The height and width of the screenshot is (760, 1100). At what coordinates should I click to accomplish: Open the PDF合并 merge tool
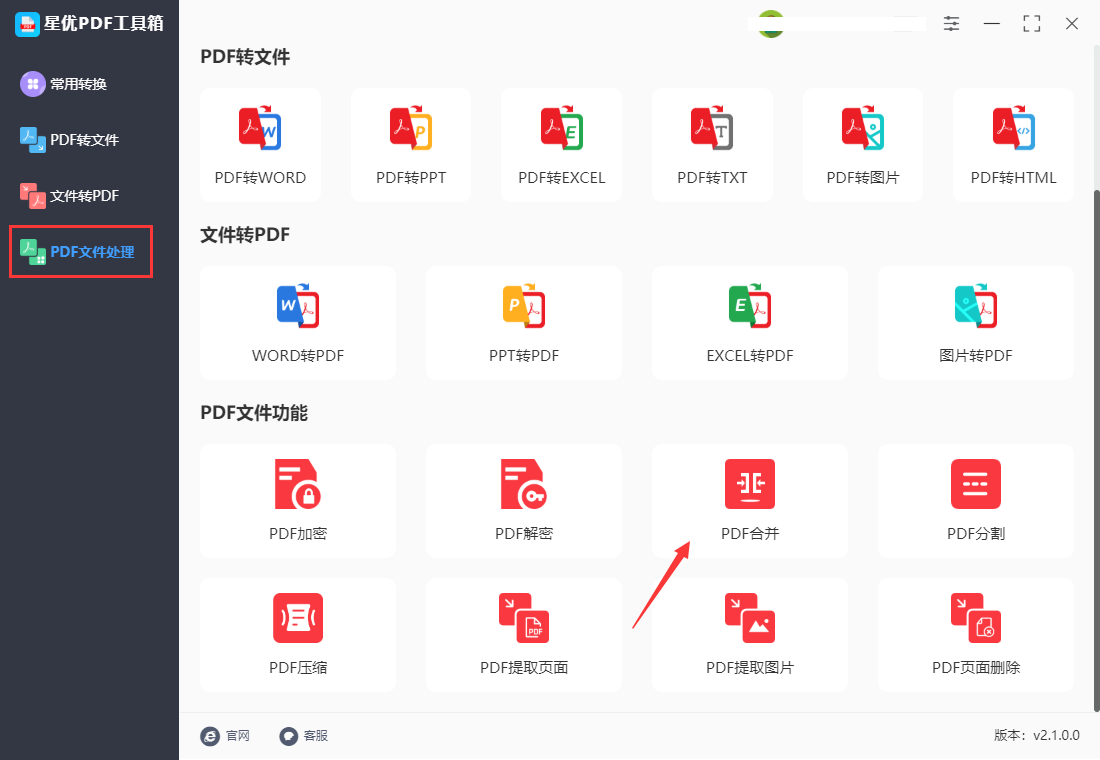coord(749,500)
